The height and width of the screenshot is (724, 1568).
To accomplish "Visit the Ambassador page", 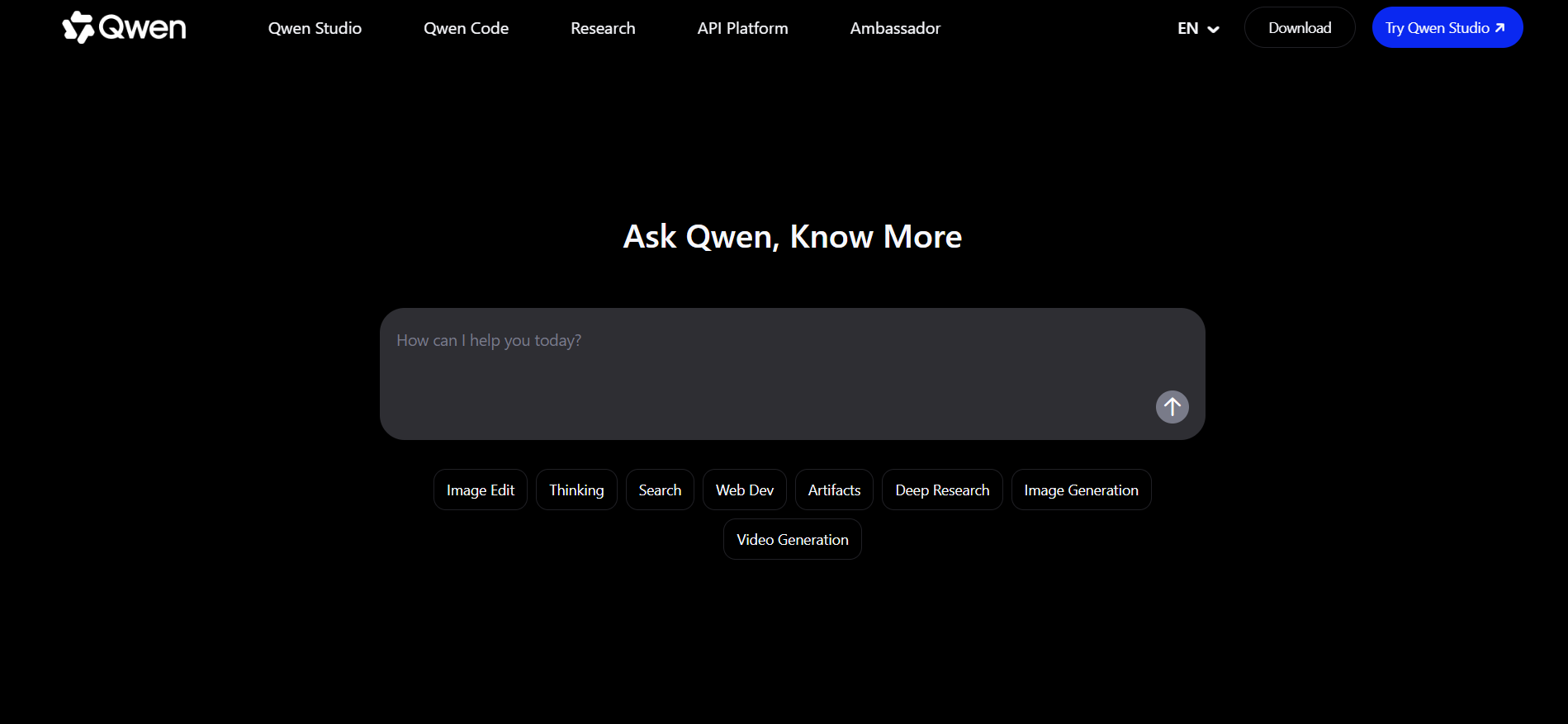I will point(895,28).
